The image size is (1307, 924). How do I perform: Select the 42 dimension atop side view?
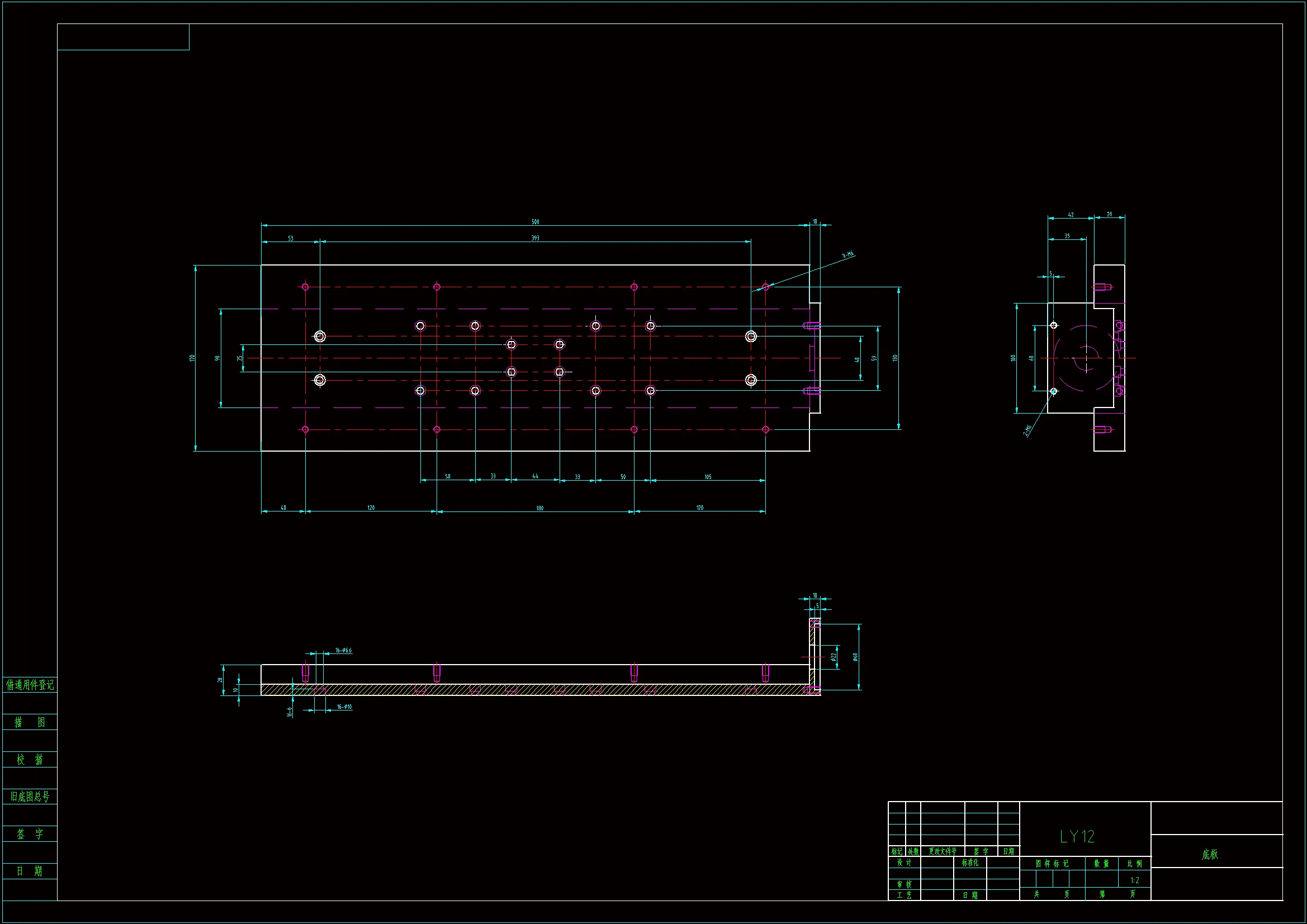[x=1070, y=215]
